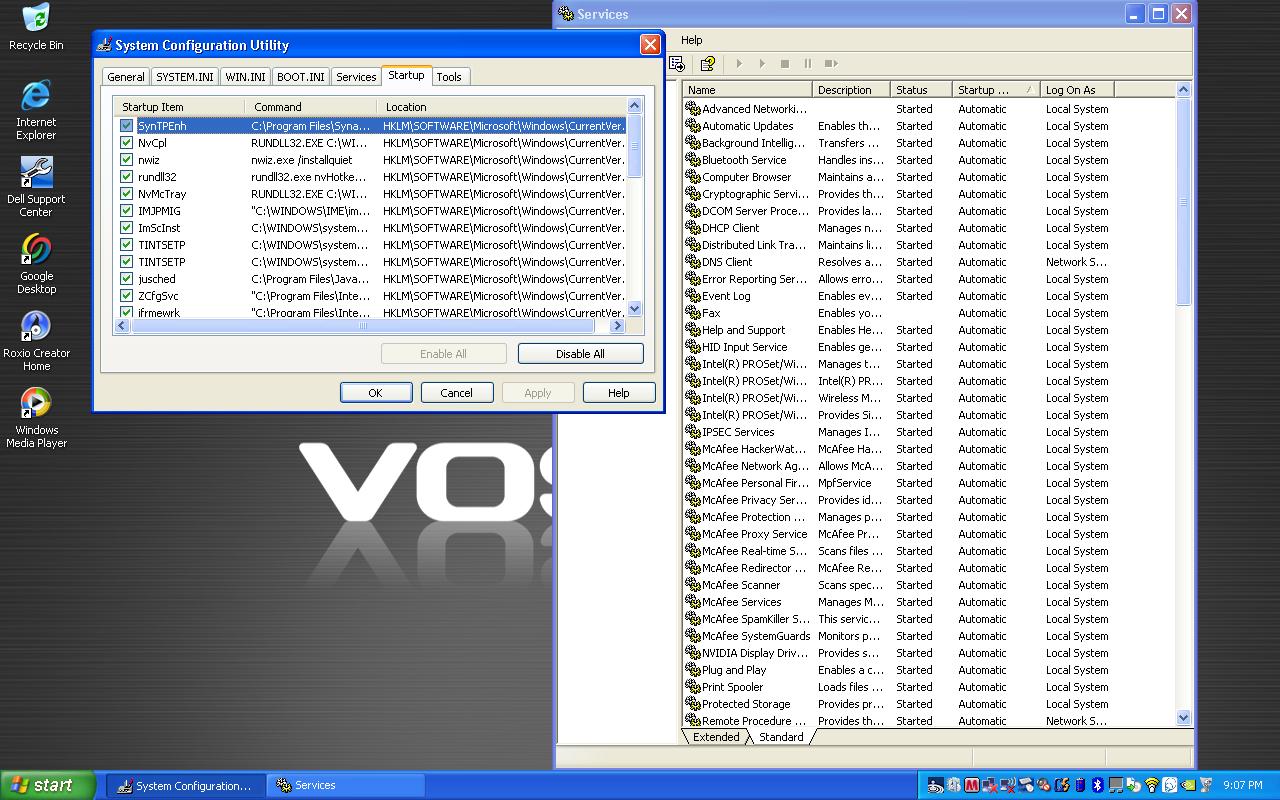This screenshot has width=1280, height=800.
Task: Select the Internet Explorer desktop icon
Action: point(36,110)
